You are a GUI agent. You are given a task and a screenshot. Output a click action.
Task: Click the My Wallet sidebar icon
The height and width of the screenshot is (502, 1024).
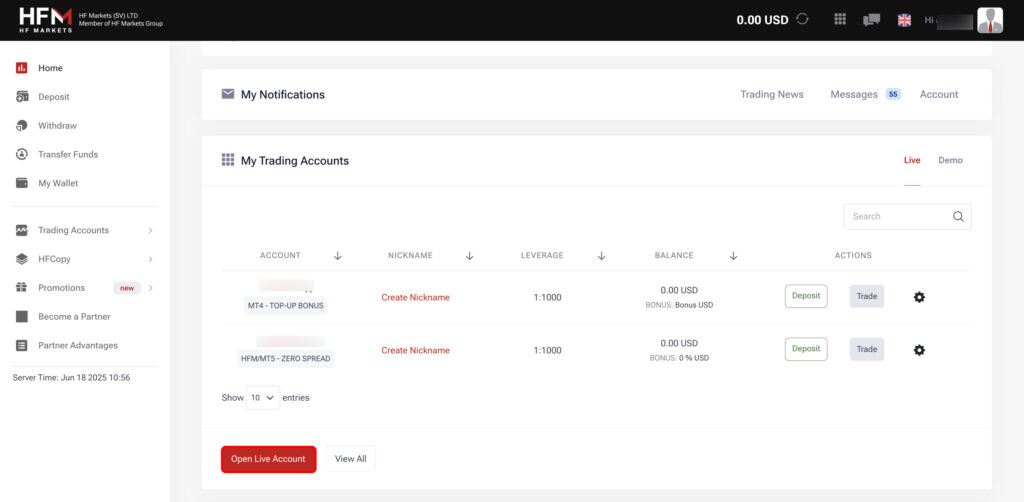click(x=22, y=183)
